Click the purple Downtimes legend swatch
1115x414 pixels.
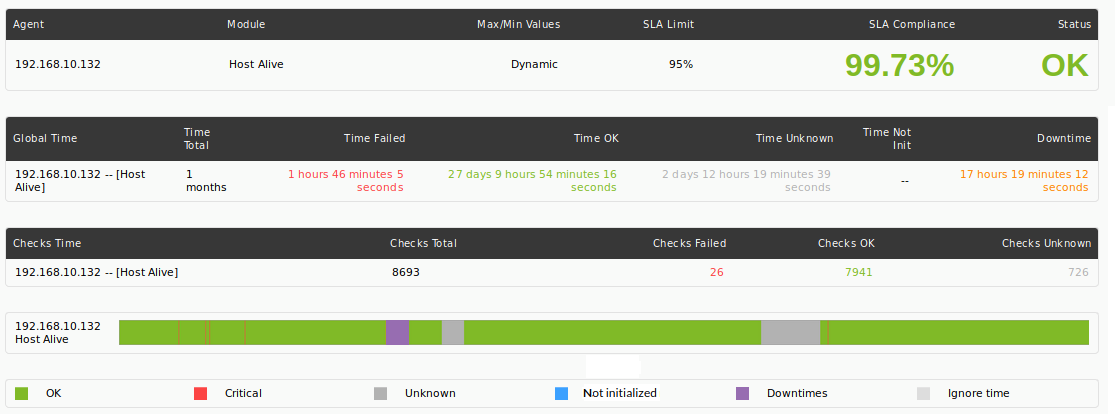pos(742,393)
